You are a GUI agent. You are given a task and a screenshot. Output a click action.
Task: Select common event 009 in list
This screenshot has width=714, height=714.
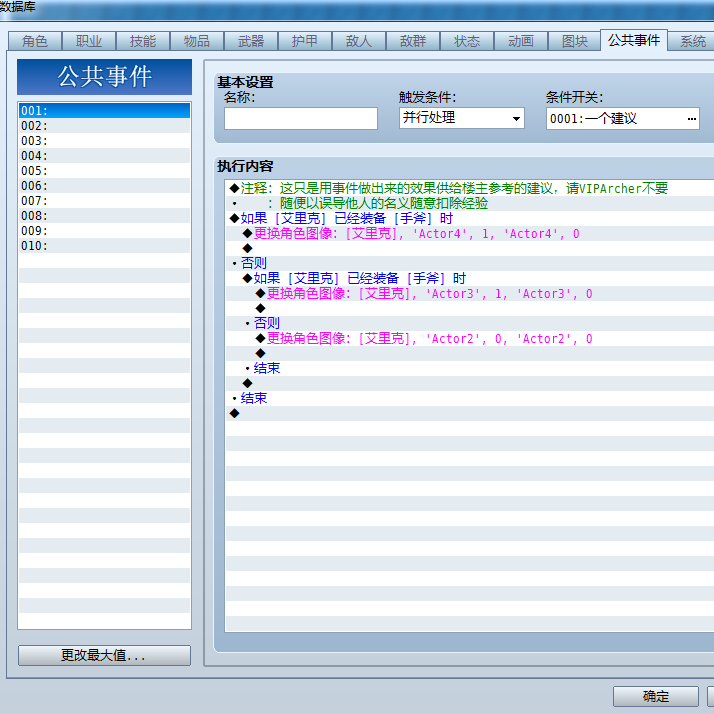click(104, 231)
